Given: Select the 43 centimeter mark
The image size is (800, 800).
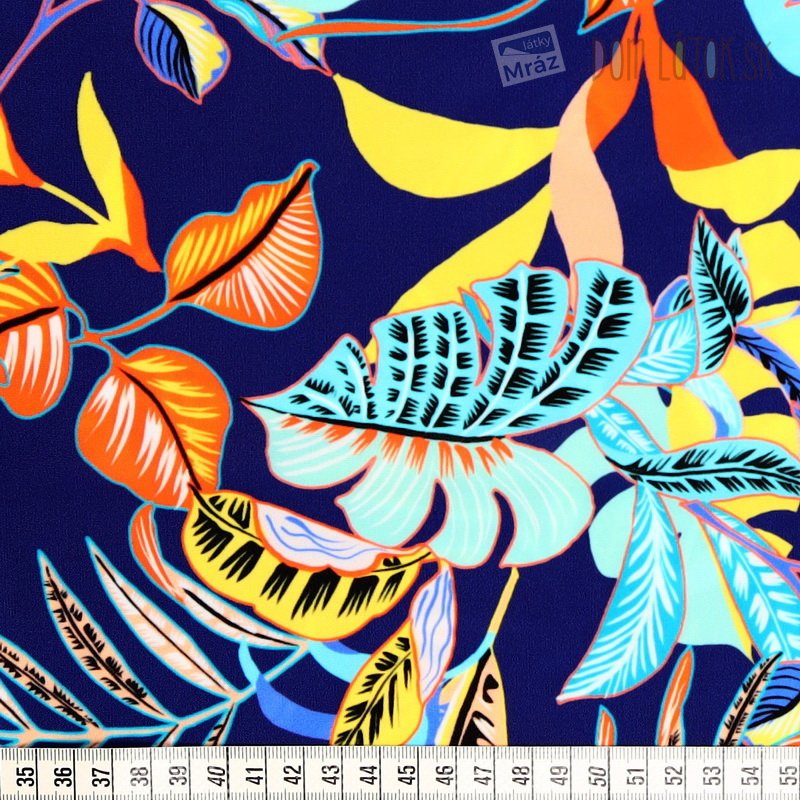Looking at the screenshot, I should [332, 777].
